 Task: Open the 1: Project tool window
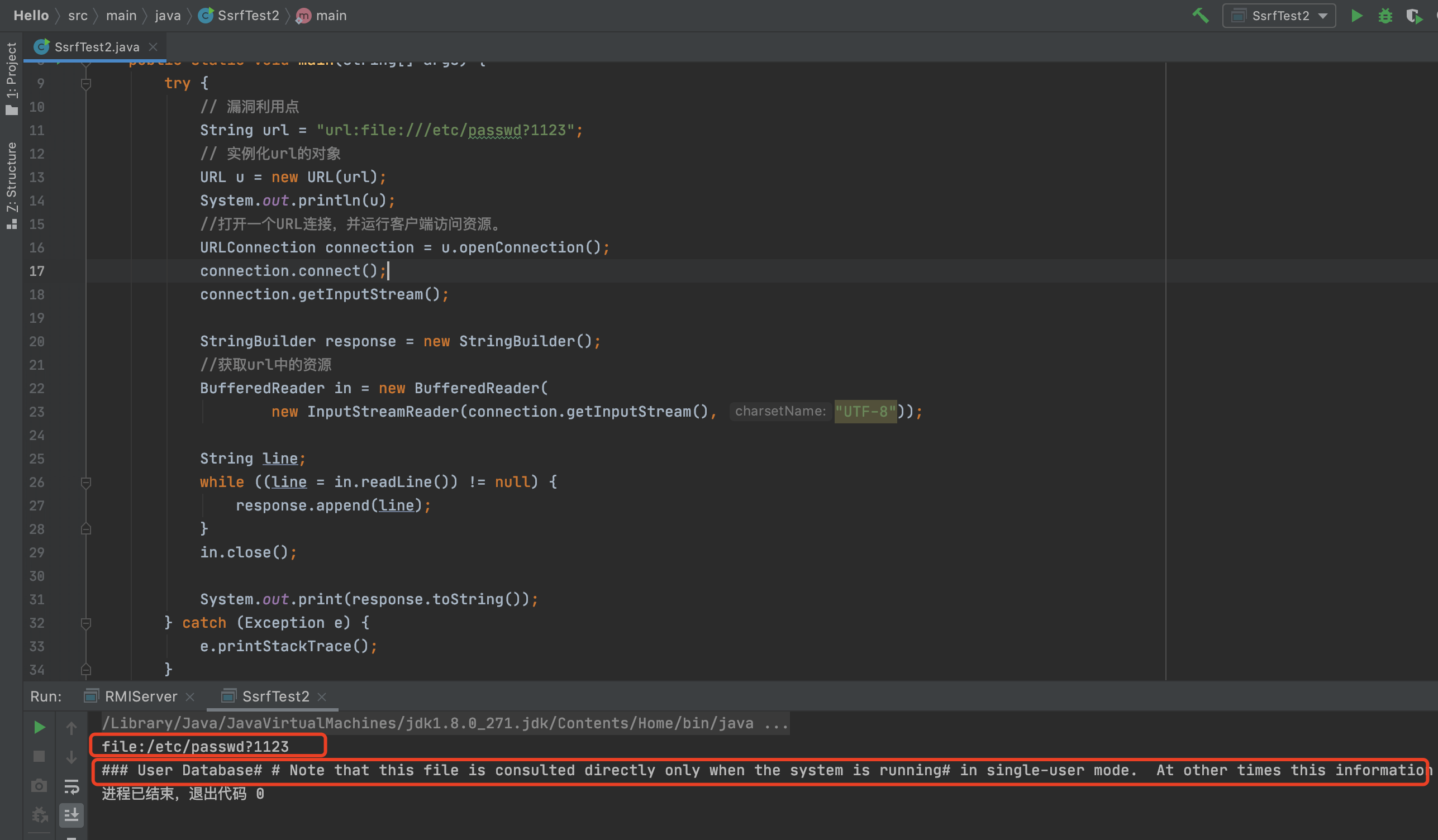point(11,78)
